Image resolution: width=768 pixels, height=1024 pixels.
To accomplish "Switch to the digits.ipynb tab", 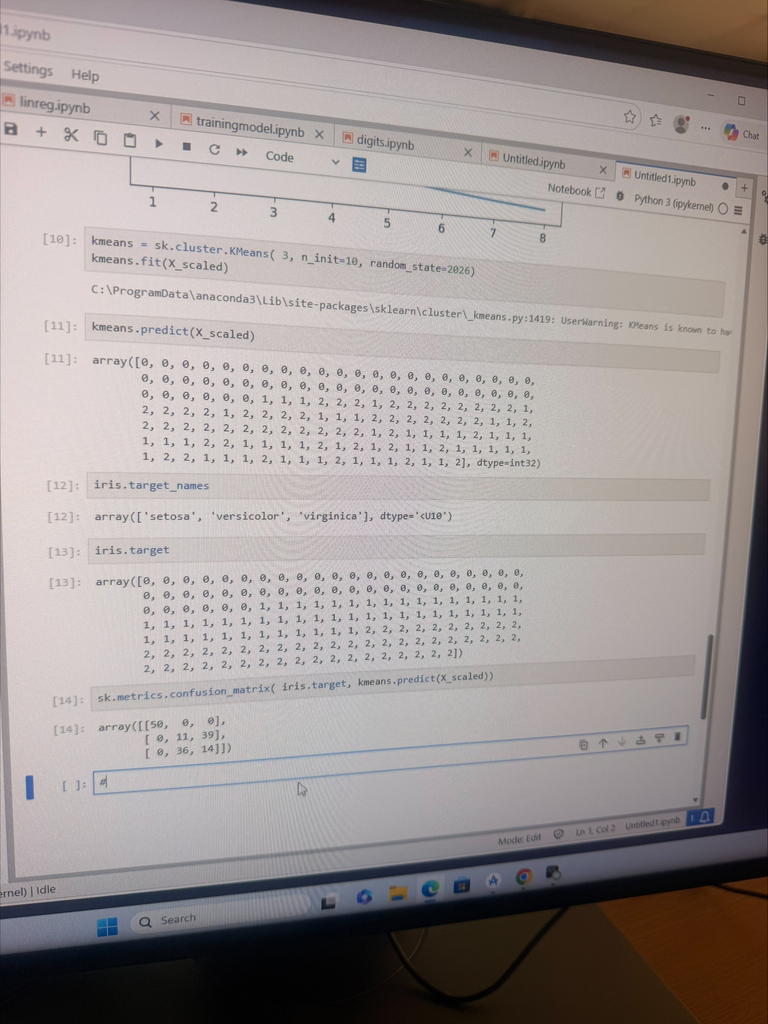I will coord(385,142).
